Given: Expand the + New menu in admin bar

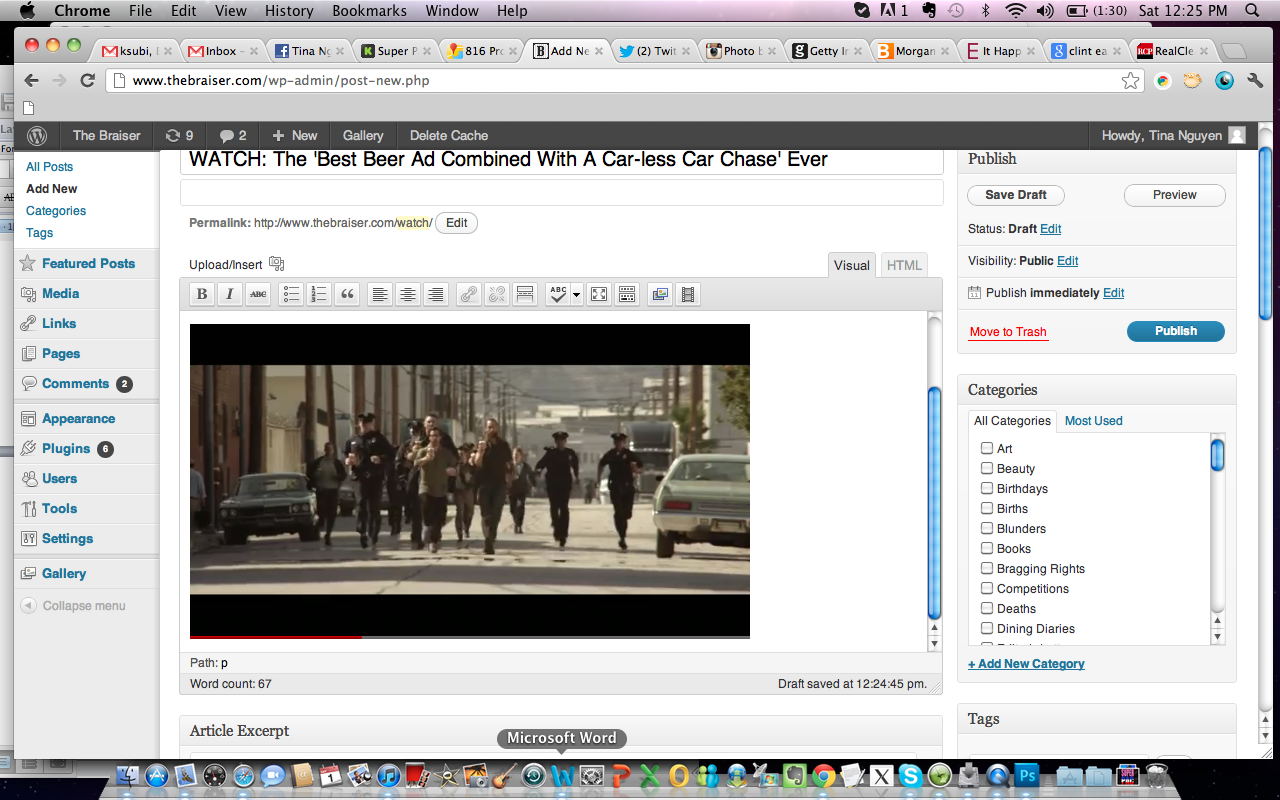Looking at the screenshot, I should pyautogui.click(x=295, y=135).
